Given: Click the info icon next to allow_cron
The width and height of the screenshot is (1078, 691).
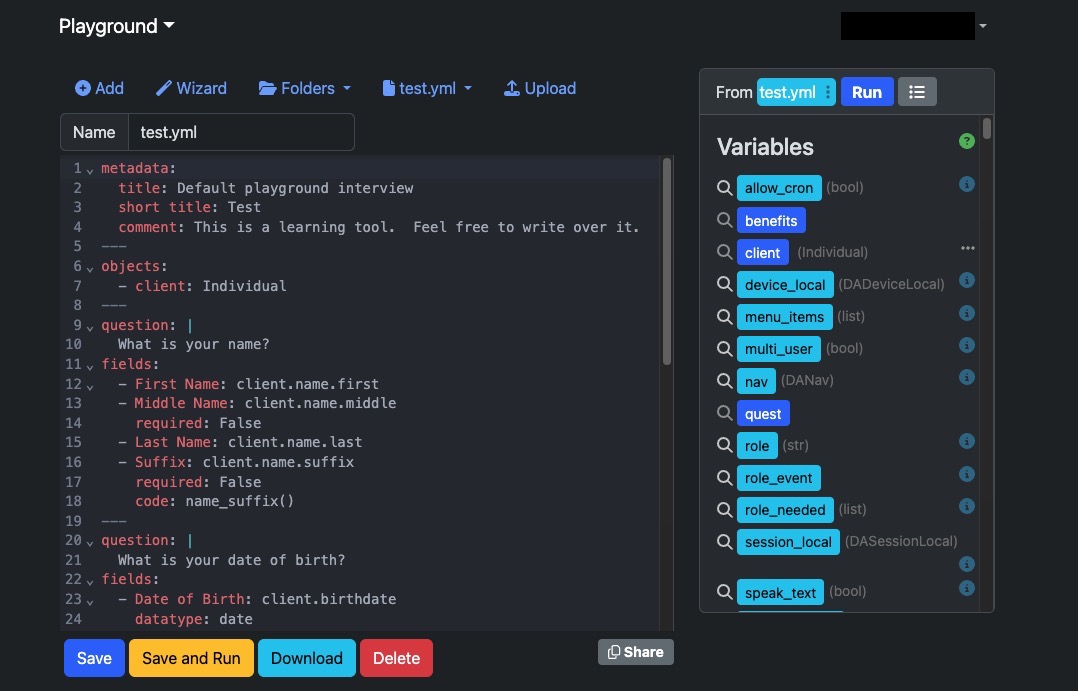Looking at the screenshot, I should coord(966,184).
